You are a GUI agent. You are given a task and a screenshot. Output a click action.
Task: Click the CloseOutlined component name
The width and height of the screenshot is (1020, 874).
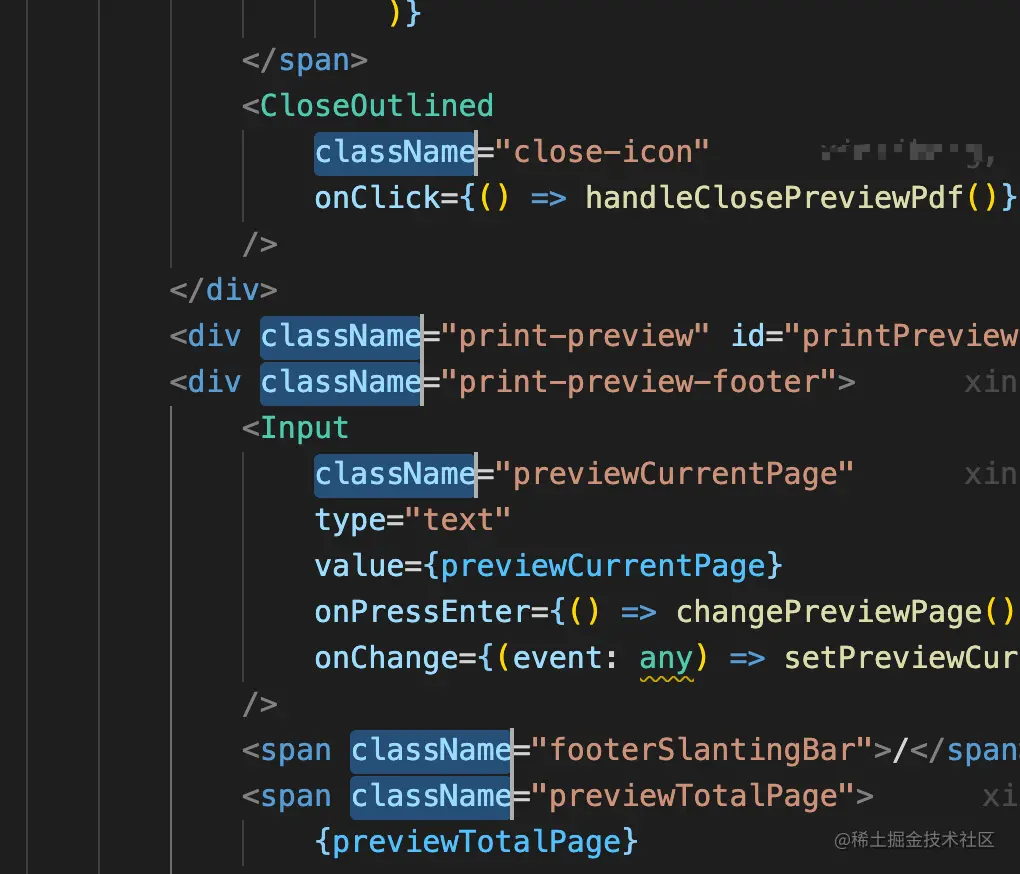coord(376,106)
